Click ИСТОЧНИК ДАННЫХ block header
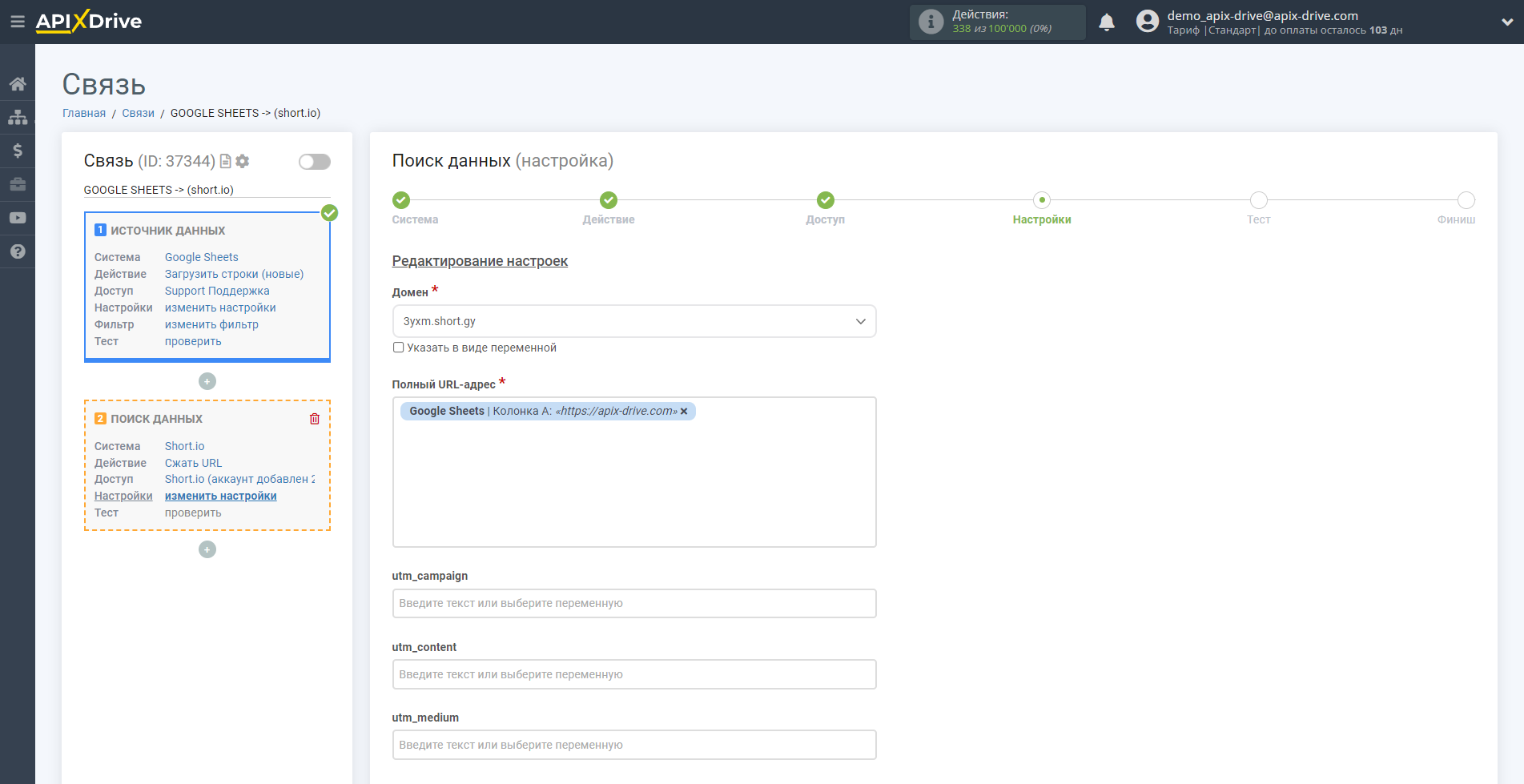1524x784 pixels. click(168, 231)
